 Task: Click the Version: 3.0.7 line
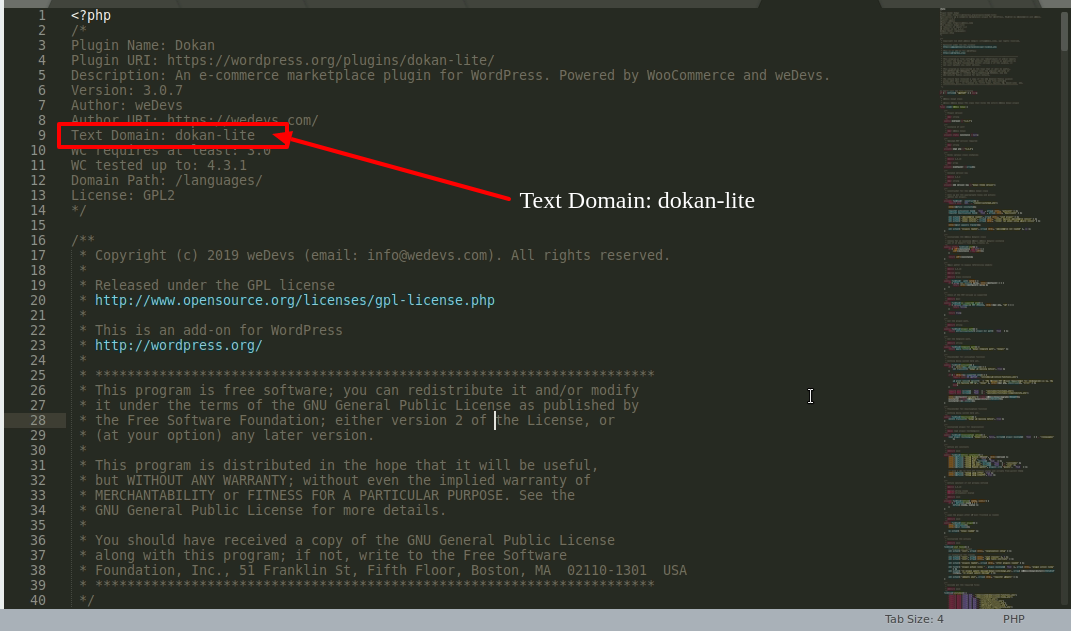tap(126, 90)
